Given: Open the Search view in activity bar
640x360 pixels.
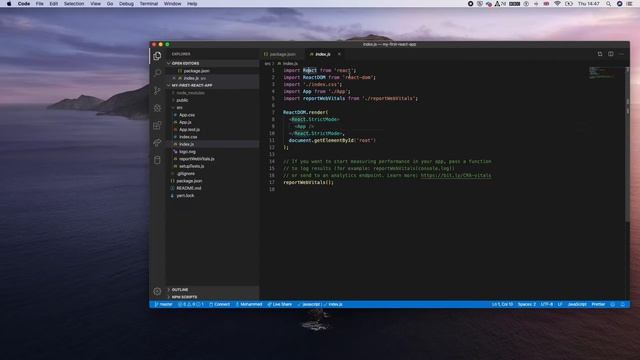Looking at the screenshot, I should [x=157, y=73].
